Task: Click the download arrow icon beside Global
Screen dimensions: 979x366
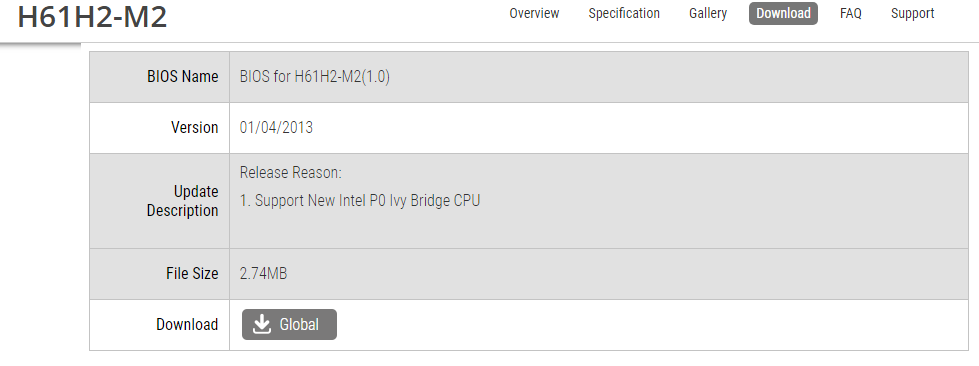Action: (262, 324)
